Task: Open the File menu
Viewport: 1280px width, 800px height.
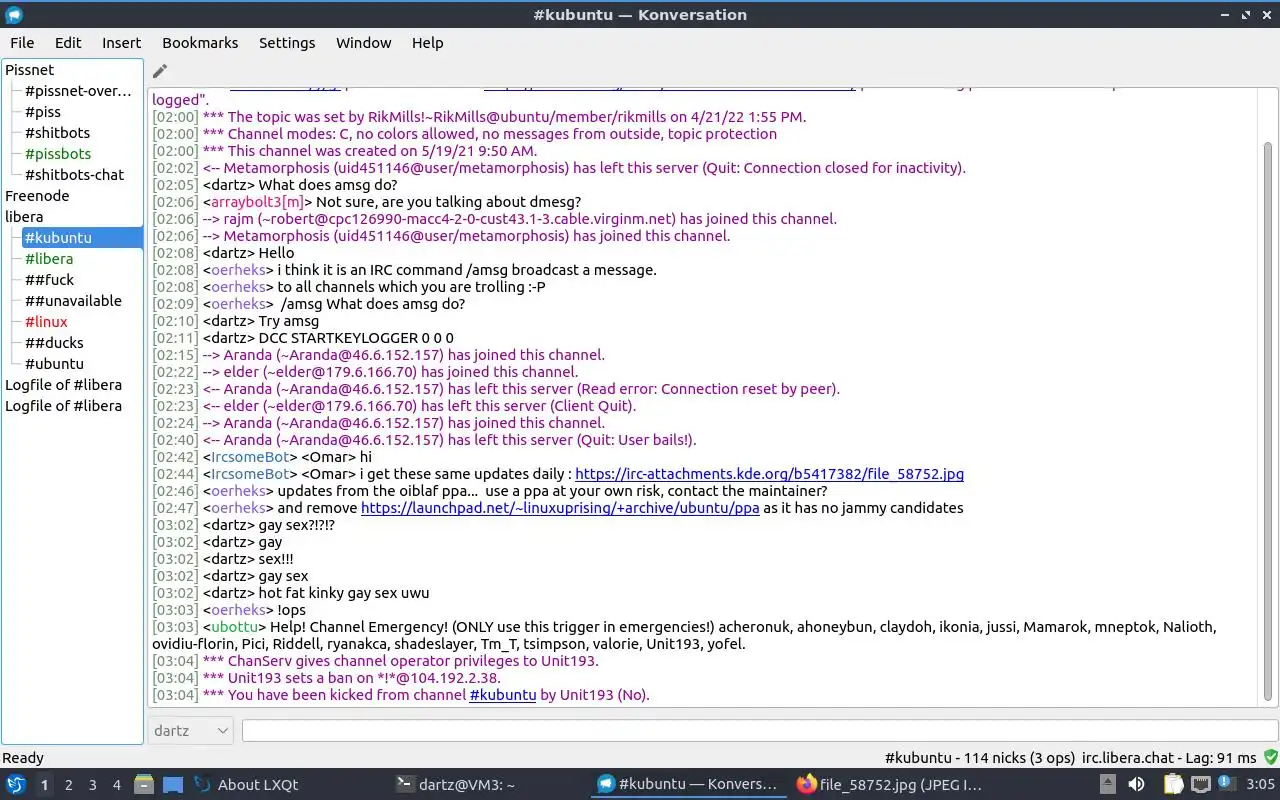Action: [22, 43]
